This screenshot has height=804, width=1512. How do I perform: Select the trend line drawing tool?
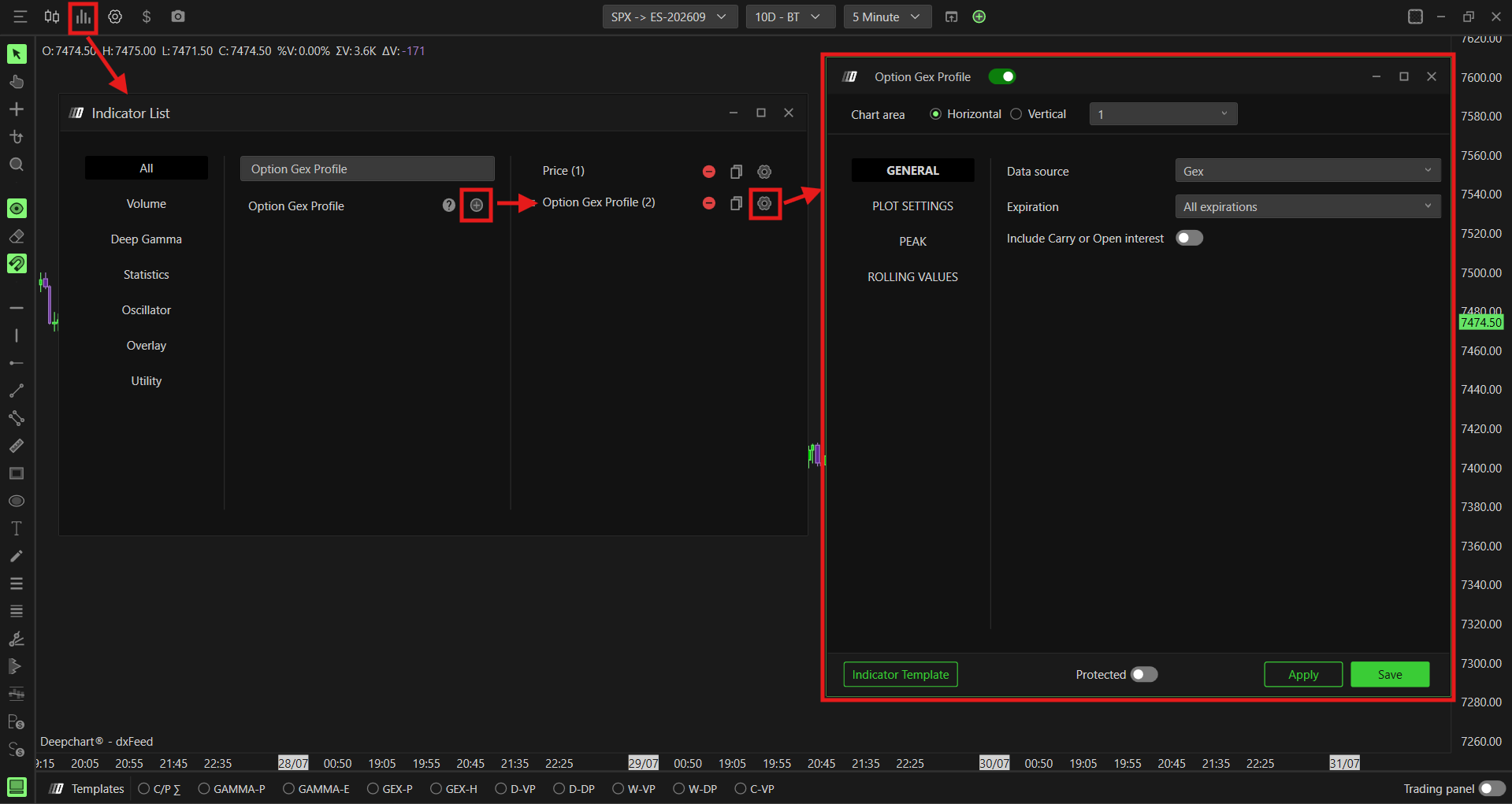17,391
